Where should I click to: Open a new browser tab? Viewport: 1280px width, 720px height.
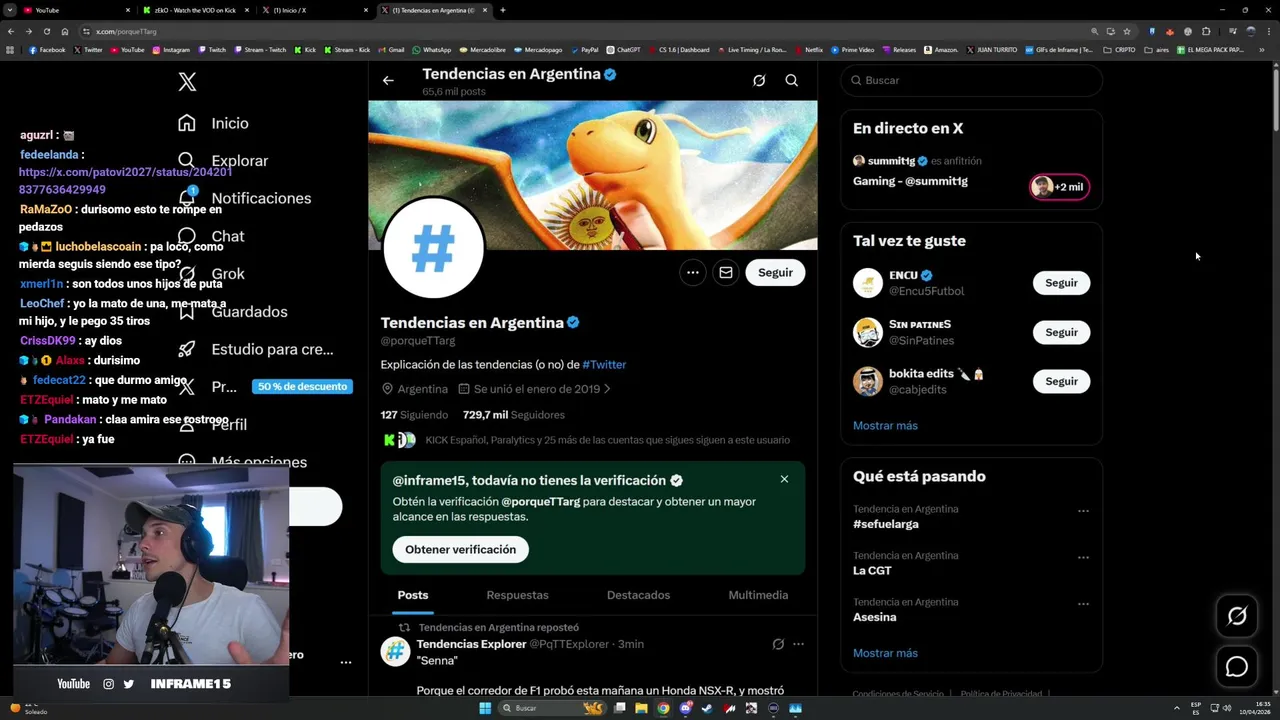502,10
